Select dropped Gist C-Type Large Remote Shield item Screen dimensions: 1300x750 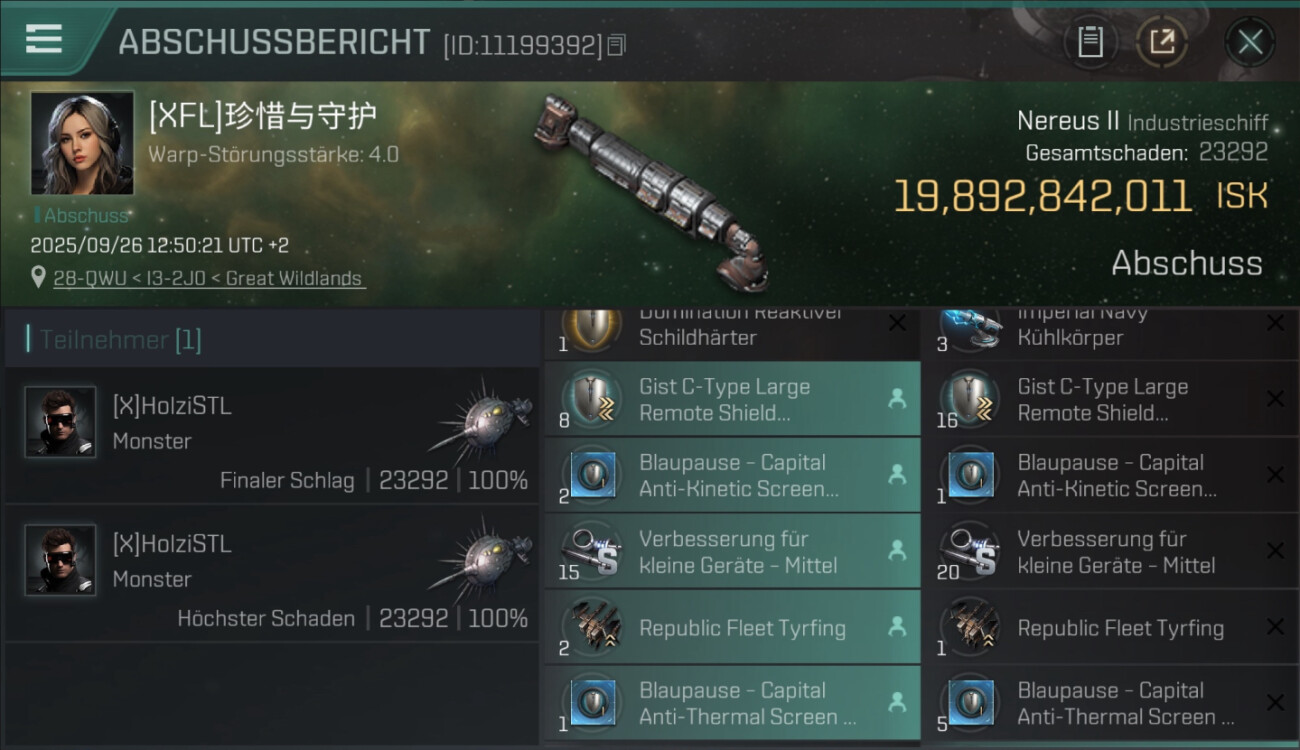pos(732,400)
